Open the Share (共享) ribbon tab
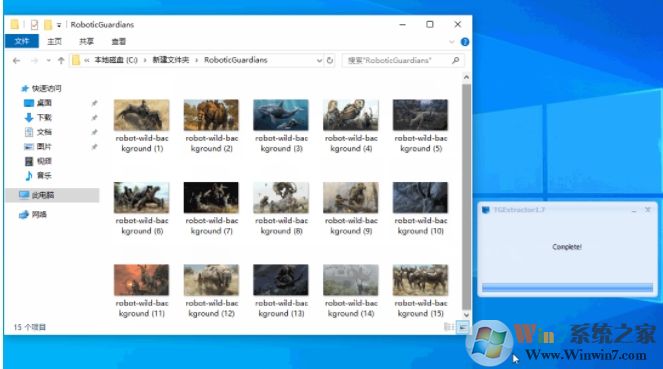The width and height of the screenshot is (663, 369). tap(86, 41)
